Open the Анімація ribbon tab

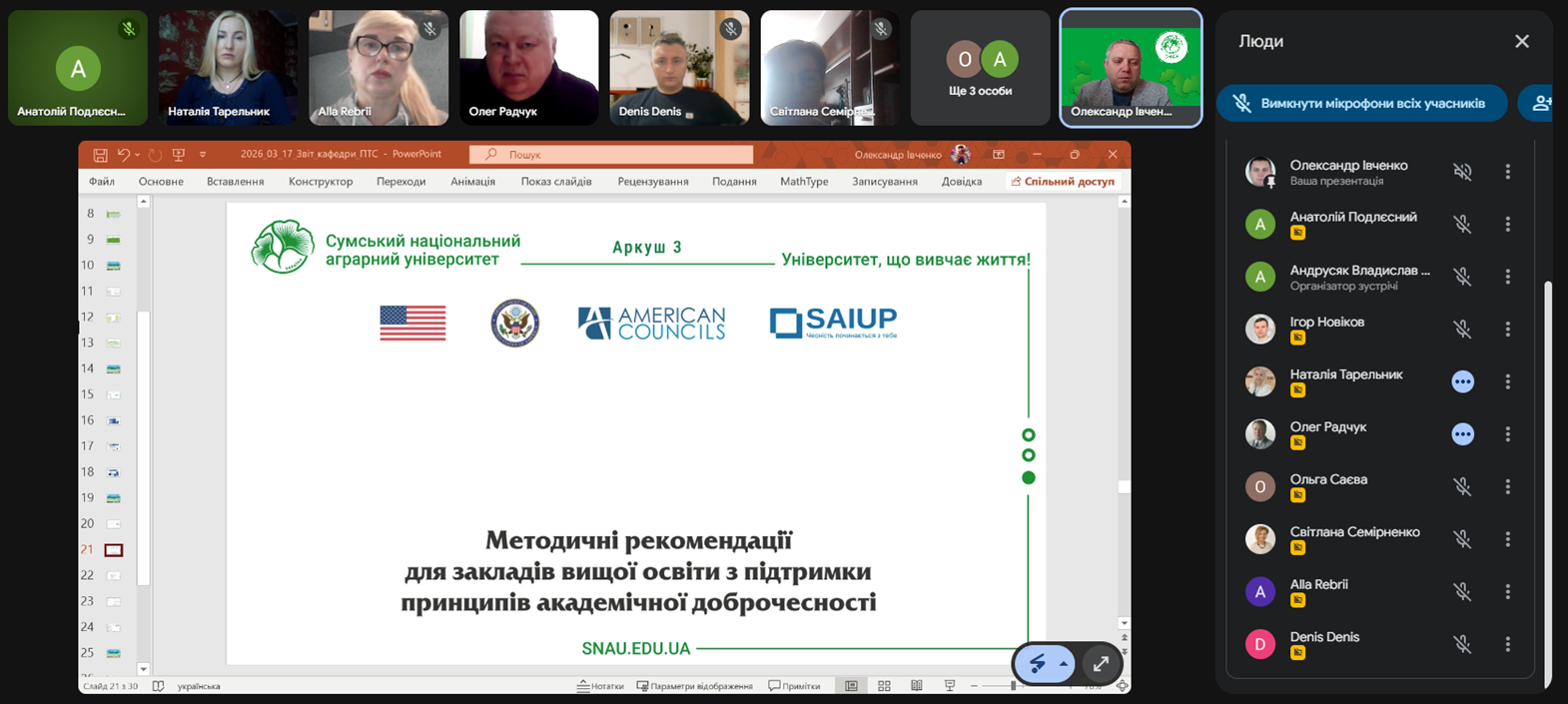[x=472, y=182]
